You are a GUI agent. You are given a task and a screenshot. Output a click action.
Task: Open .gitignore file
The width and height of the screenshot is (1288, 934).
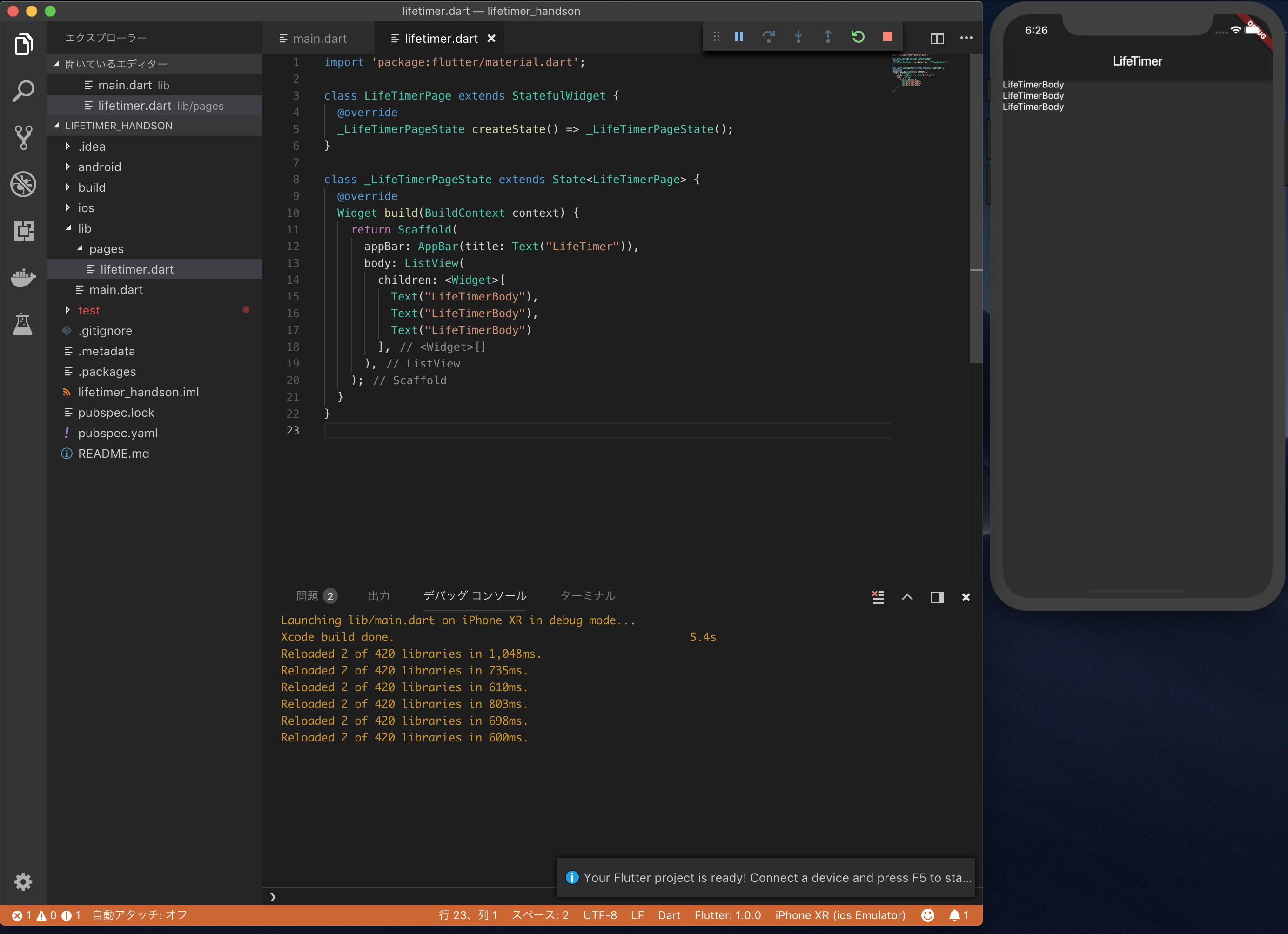click(x=154, y=330)
